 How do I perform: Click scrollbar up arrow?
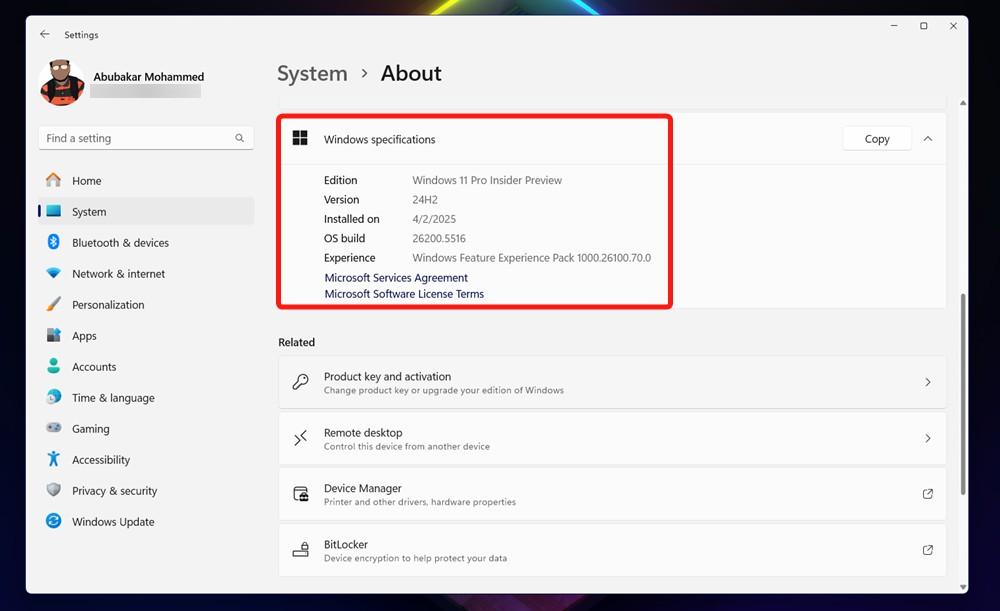(x=963, y=103)
